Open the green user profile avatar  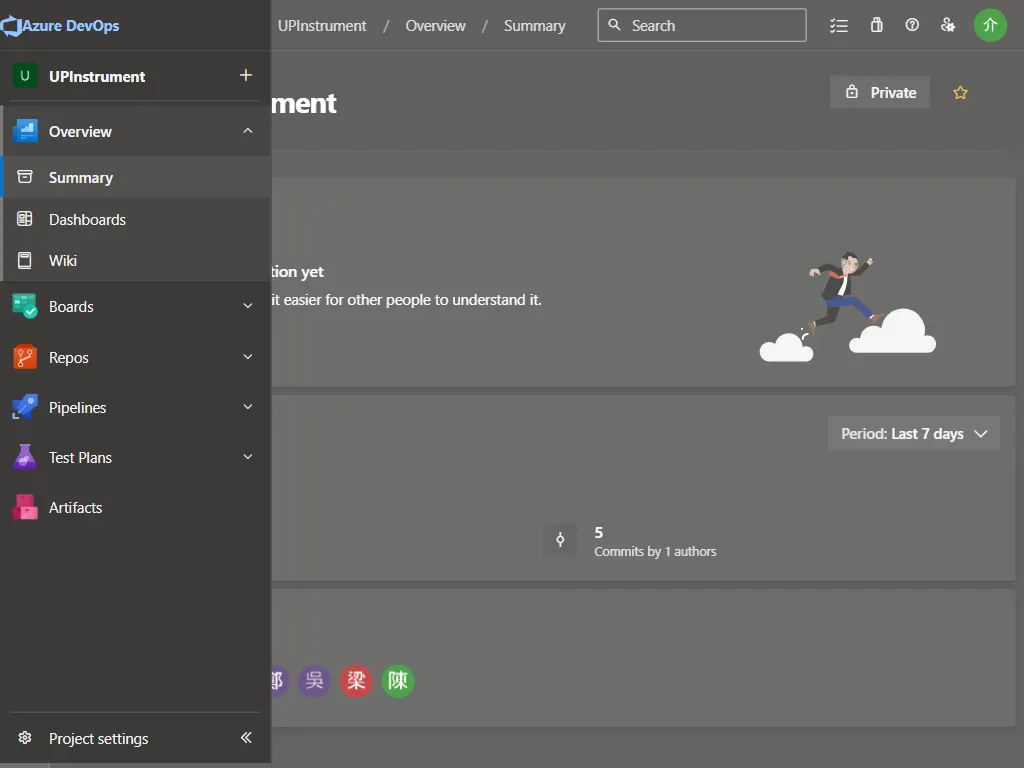pos(990,25)
